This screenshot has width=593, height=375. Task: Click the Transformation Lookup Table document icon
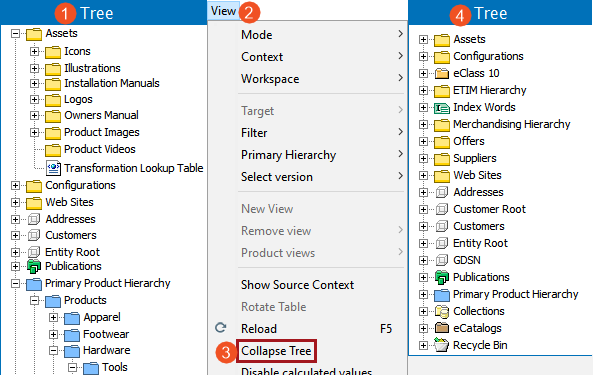[x=53, y=168]
